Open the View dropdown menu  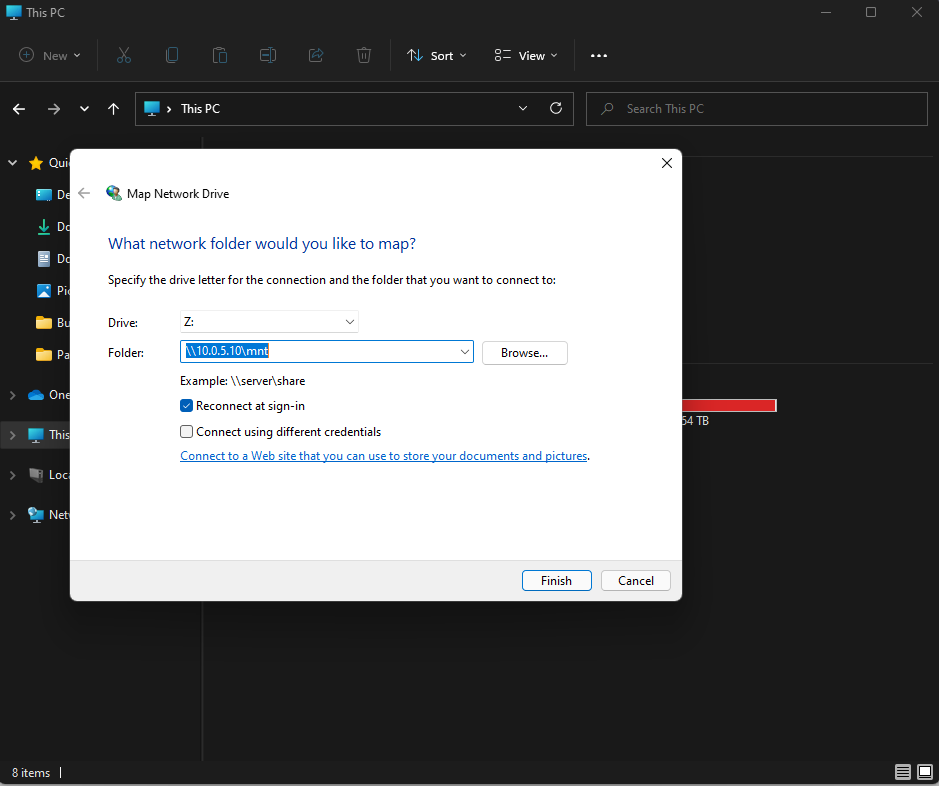(526, 56)
